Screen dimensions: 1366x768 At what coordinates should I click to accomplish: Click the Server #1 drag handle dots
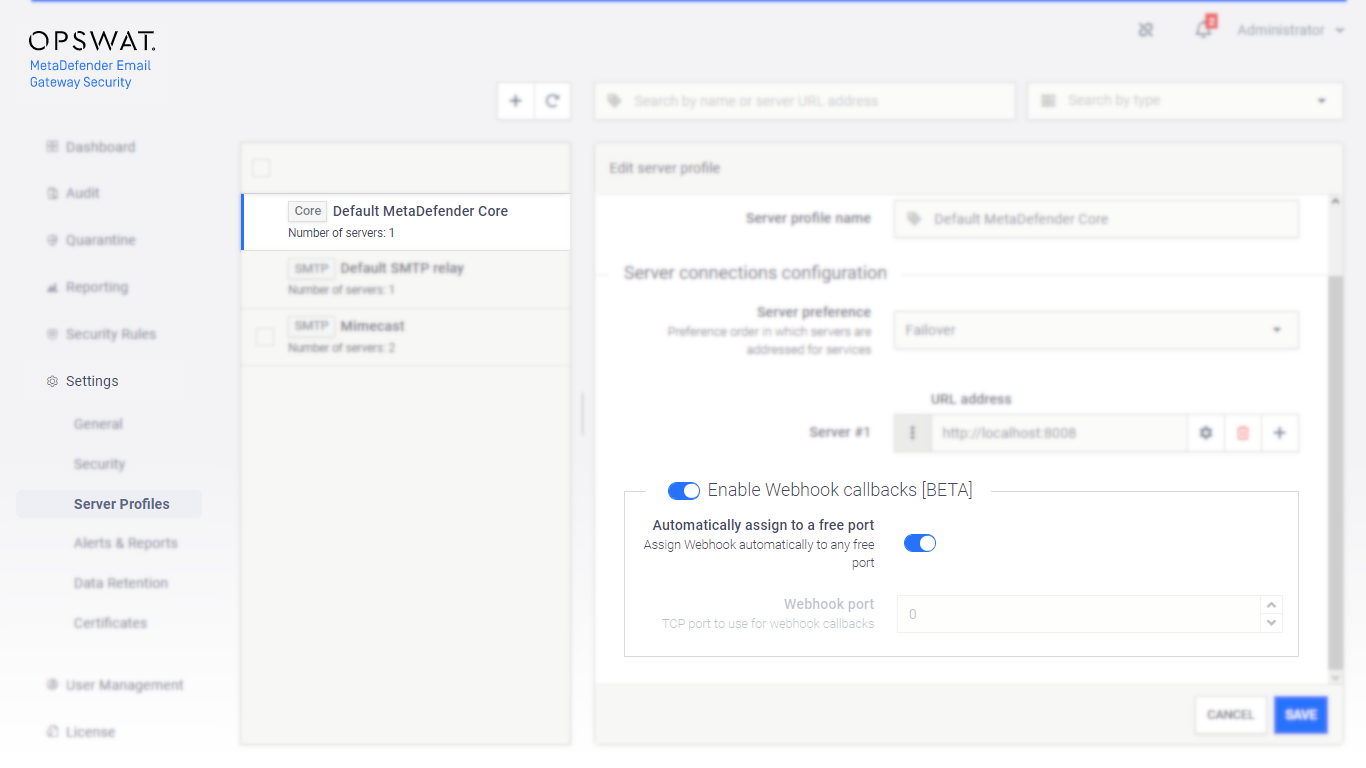point(912,433)
